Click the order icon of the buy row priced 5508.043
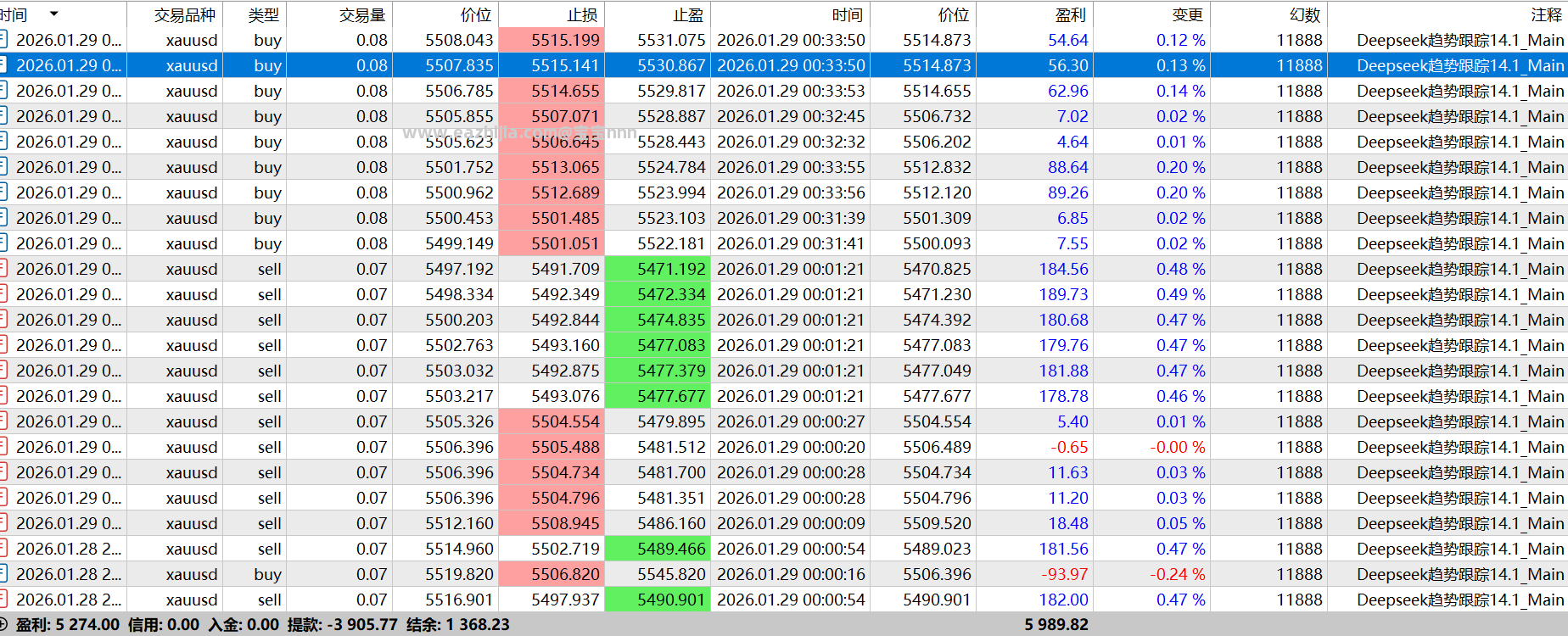1568x636 pixels. [x=3, y=39]
